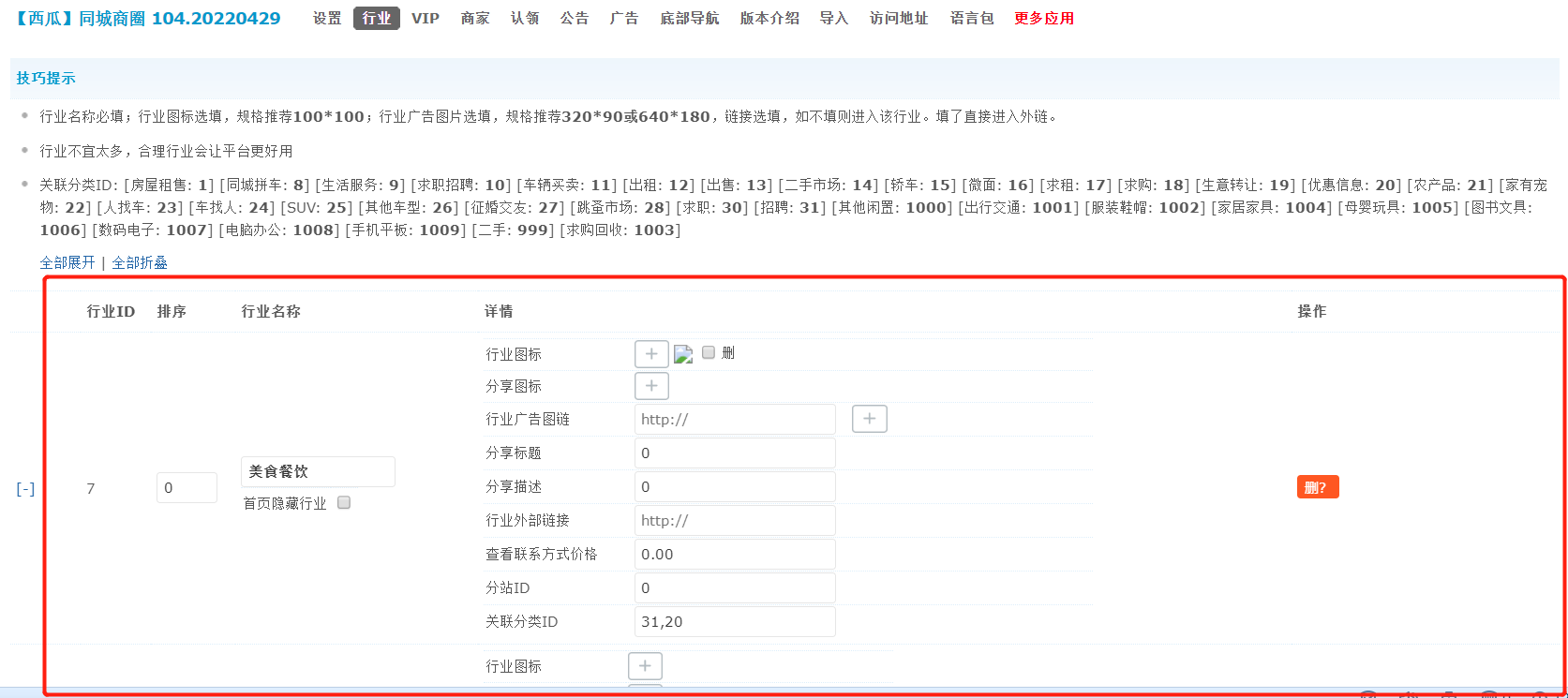Open the red 更多应用 link
The image size is (1568, 698).
[x=1044, y=18]
